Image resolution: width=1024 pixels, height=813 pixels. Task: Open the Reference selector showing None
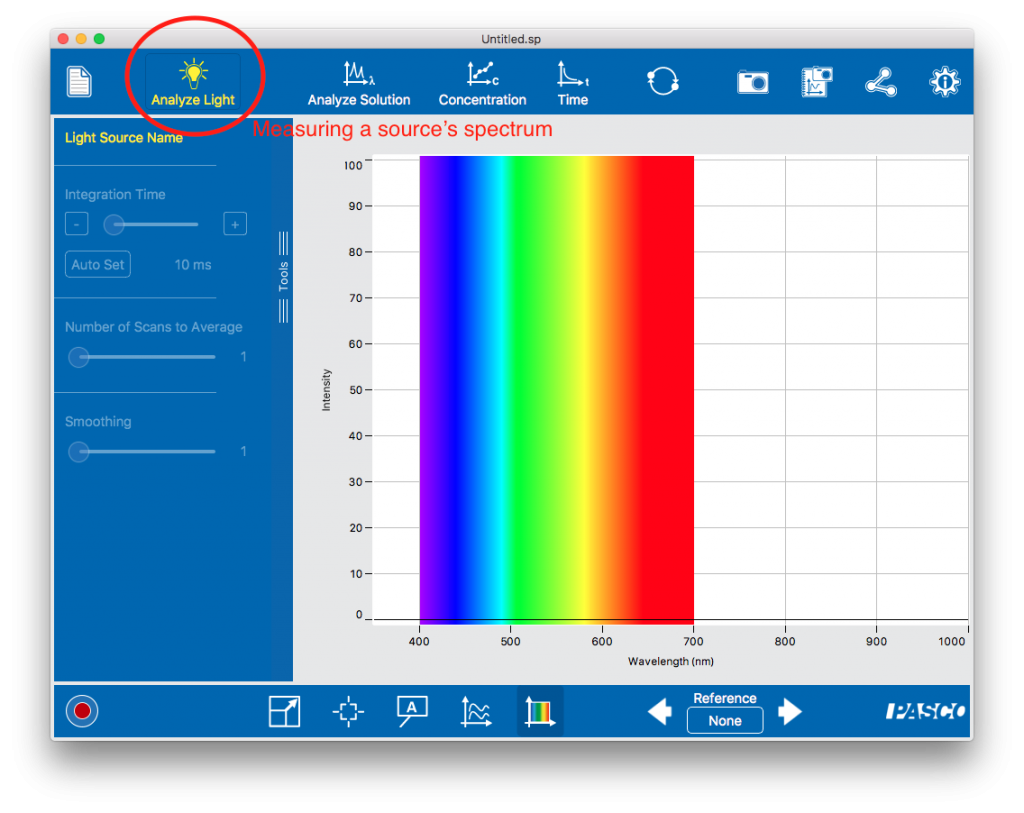pyautogui.click(x=724, y=720)
